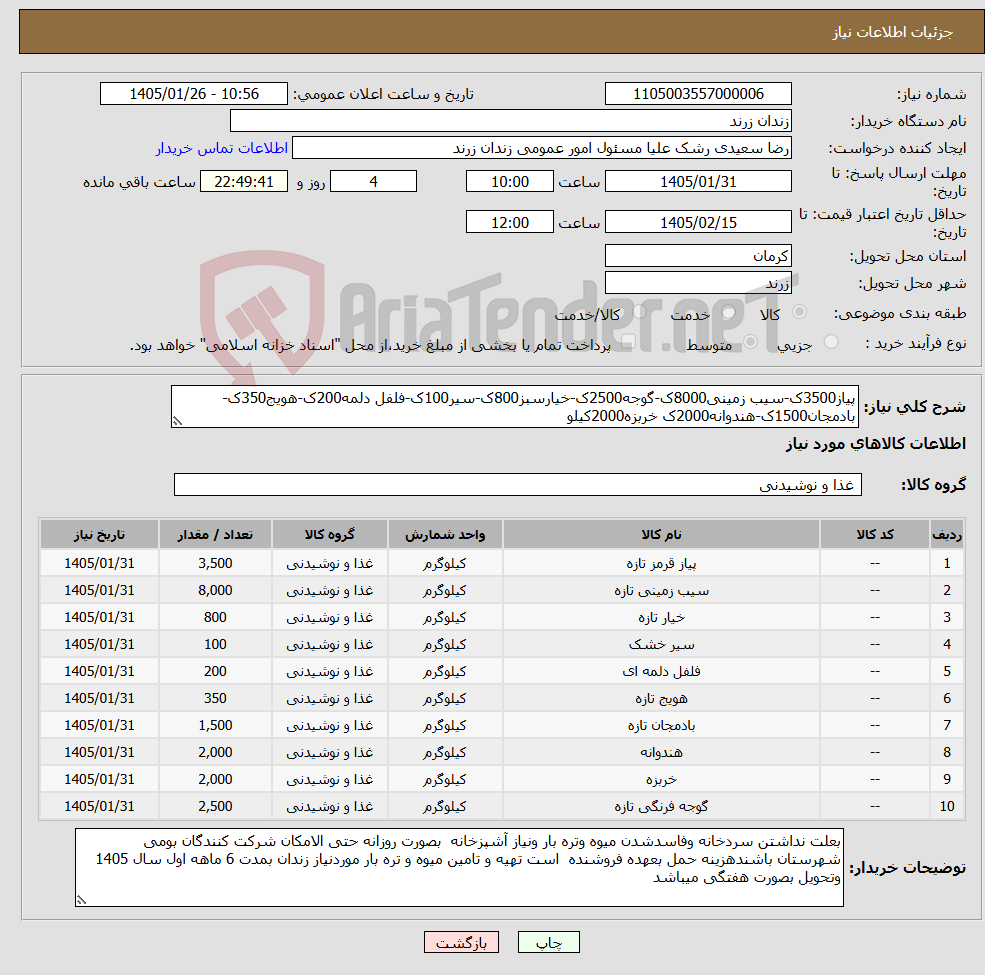This screenshot has width=985, height=975.
Task: Click the response deadline date 1405/01/31 field
Action: pos(698,182)
